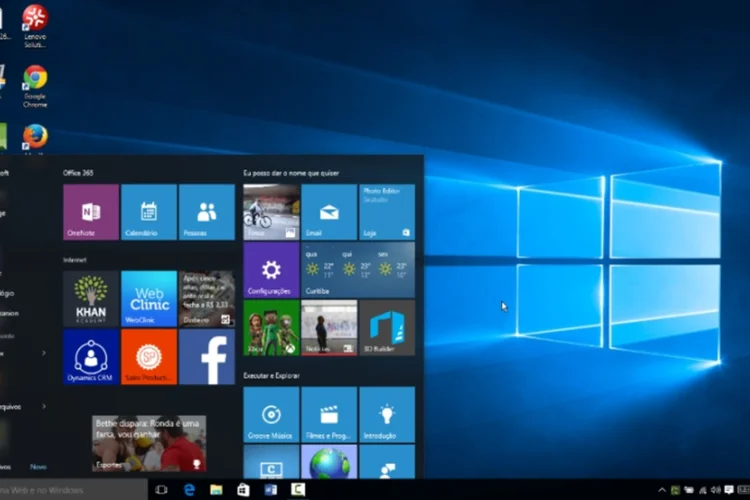Open Microsoft Word from the taskbar

coord(271,489)
